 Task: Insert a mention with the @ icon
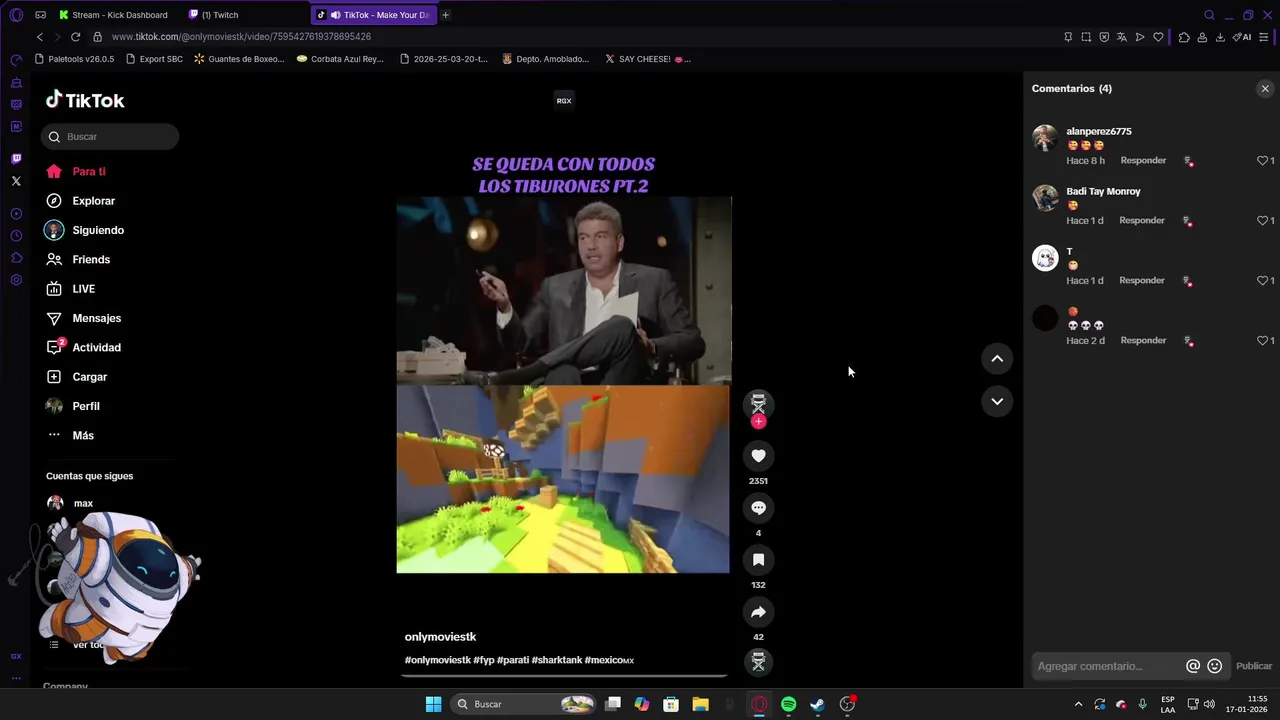click(1193, 666)
